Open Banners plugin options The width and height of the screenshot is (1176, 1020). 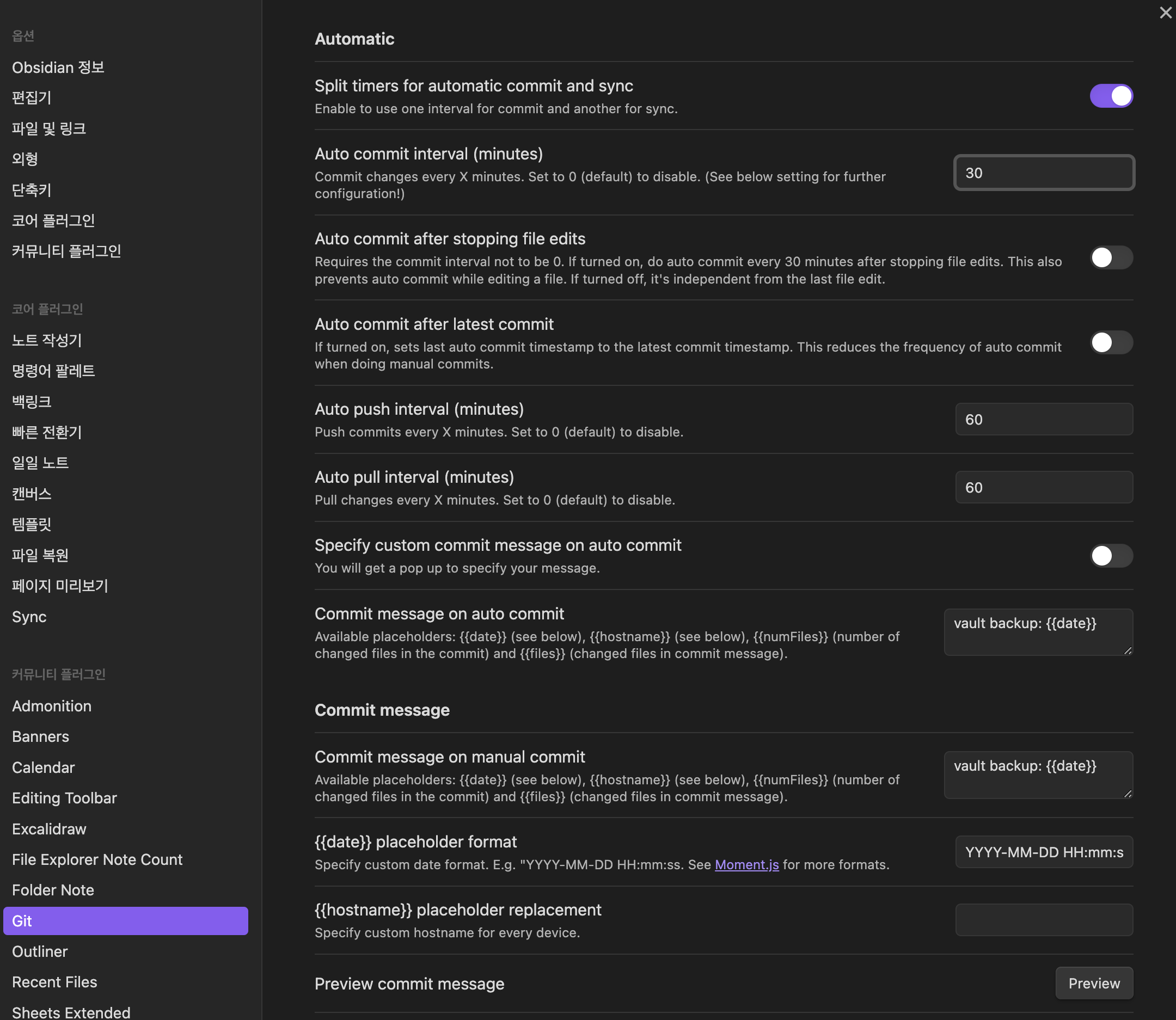coord(40,736)
